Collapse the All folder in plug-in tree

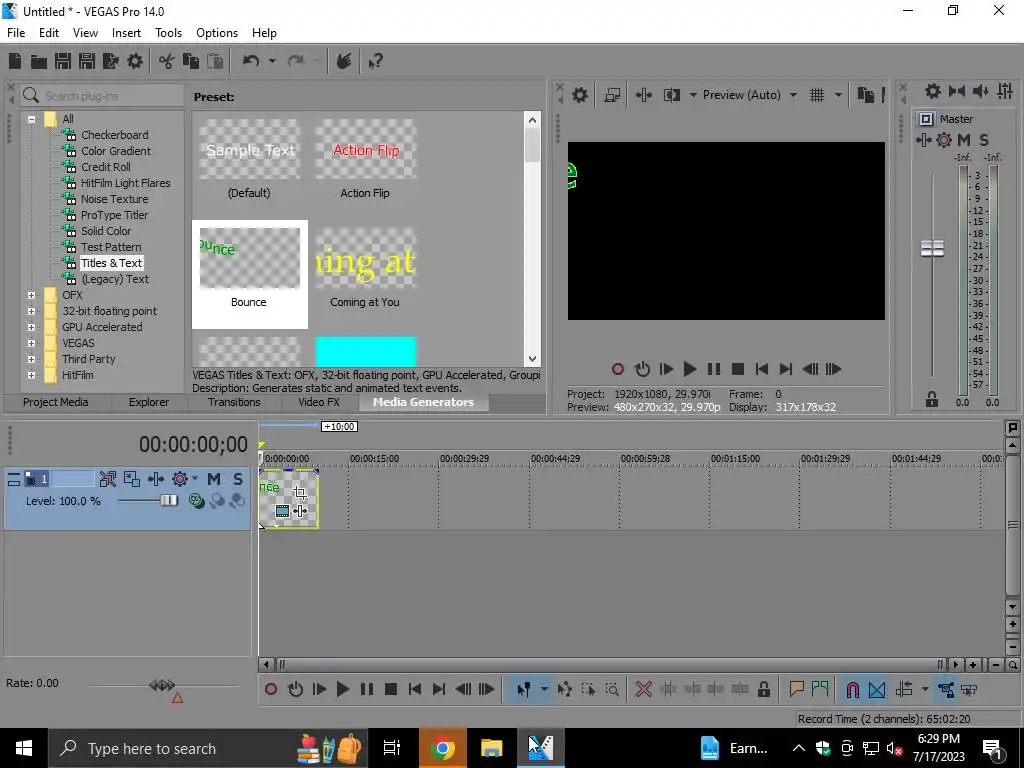(x=31, y=120)
